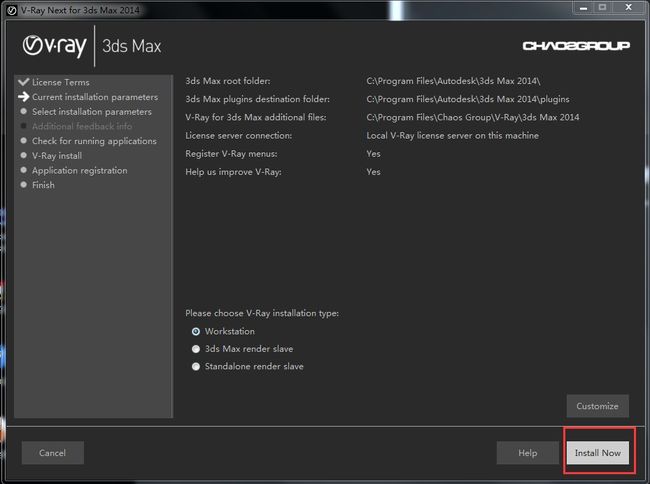Viewport: 650px width, 484px height.
Task: Click Local V-Ray license server value
Action: pyautogui.click(x=452, y=136)
